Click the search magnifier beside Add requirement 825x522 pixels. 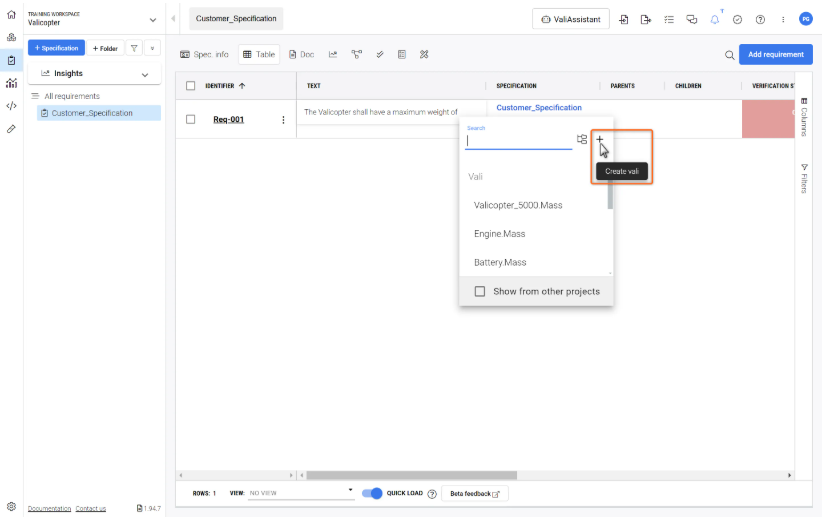coord(729,55)
